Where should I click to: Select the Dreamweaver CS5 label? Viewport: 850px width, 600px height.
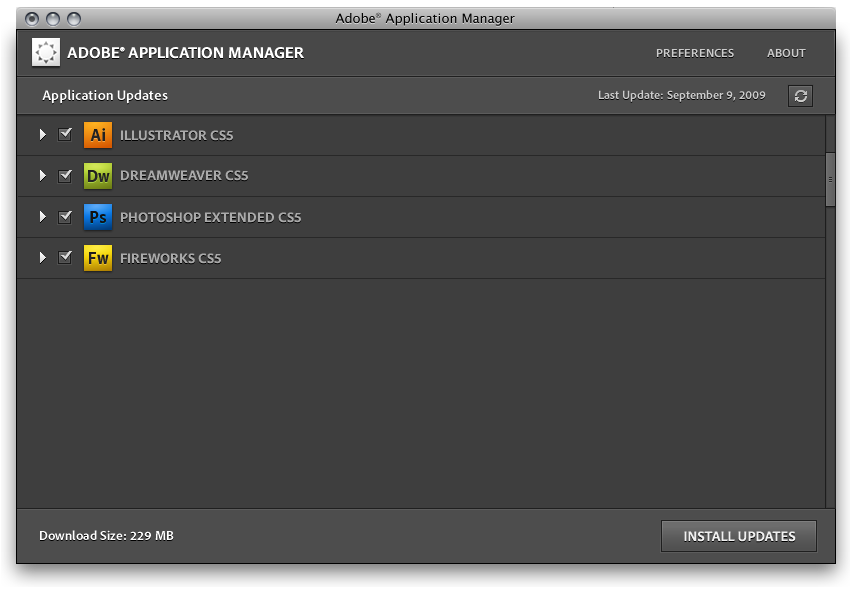click(x=184, y=176)
